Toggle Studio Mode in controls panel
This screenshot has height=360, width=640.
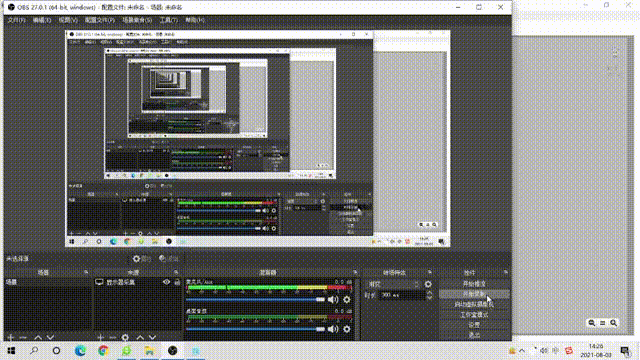pyautogui.click(x=474, y=315)
